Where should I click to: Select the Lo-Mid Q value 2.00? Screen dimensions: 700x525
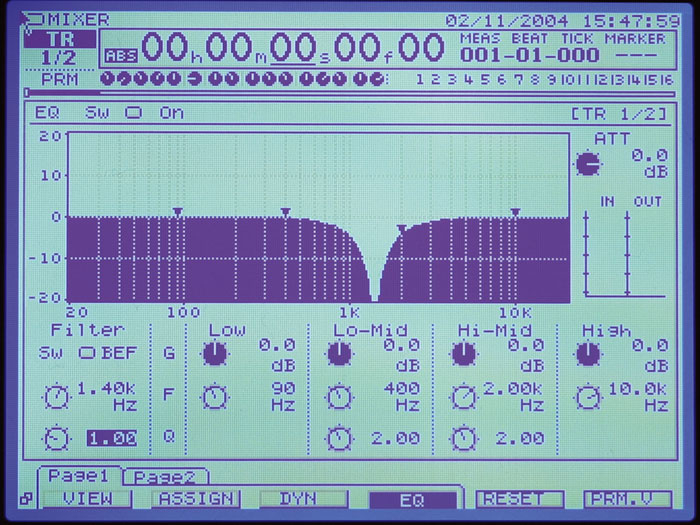(396, 438)
